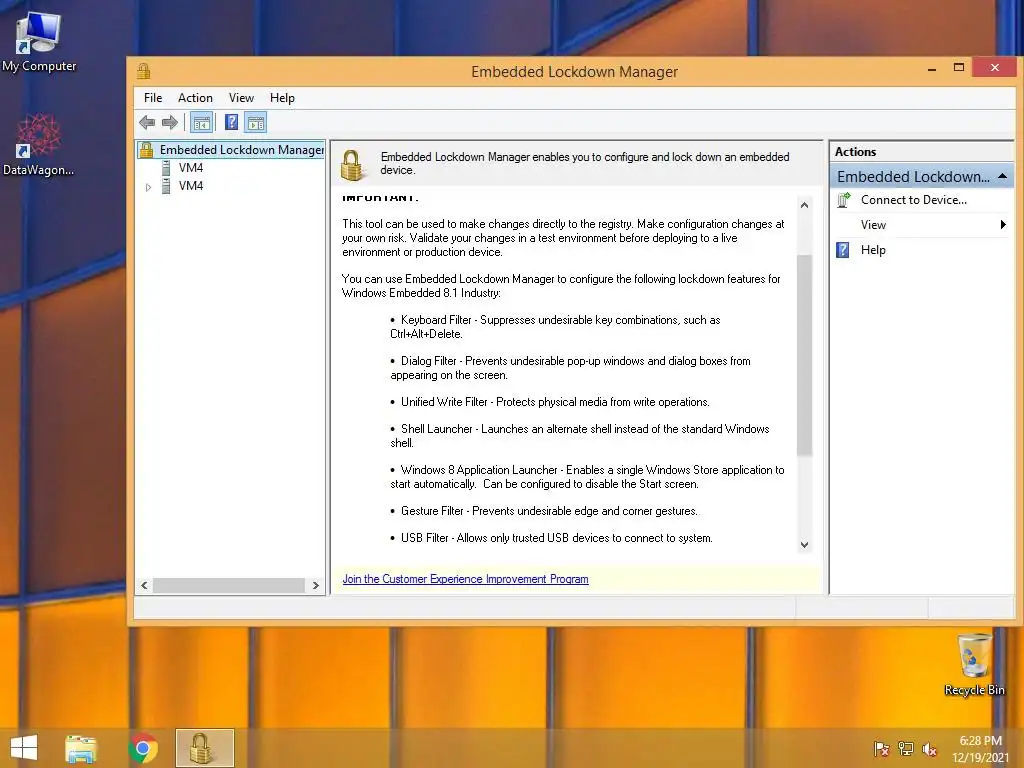
Task: Select the expandable second VM4 device
Action: pyautogui.click(x=191, y=186)
